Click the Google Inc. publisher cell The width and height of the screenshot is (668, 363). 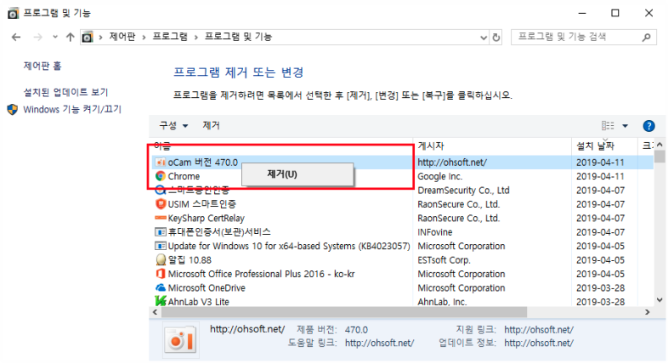440,176
